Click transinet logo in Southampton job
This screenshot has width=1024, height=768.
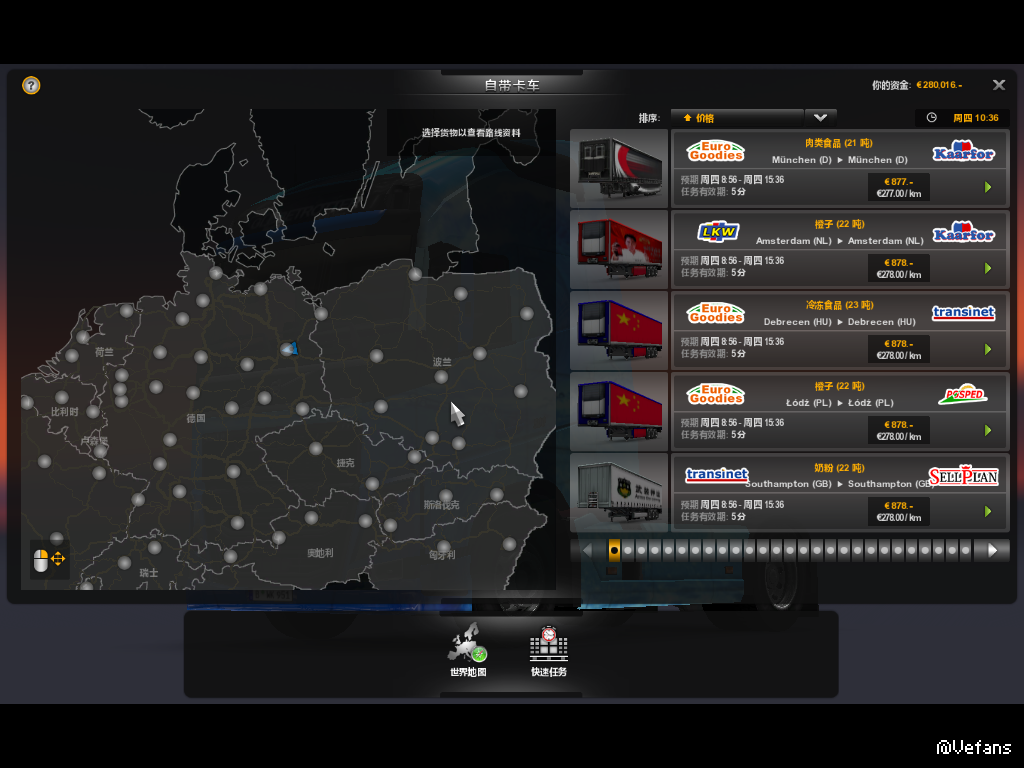click(x=716, y=474)
